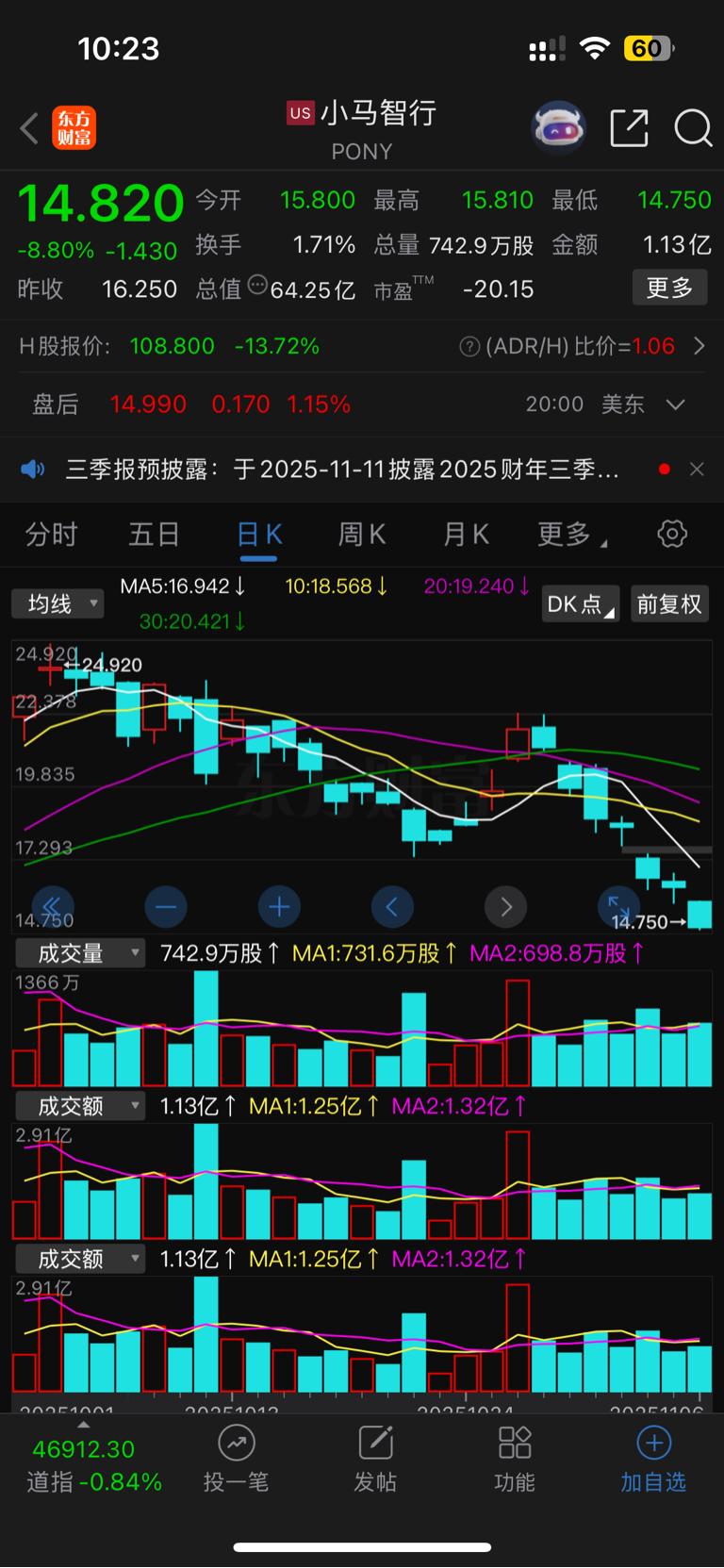Move chart one candle right
724x1568 pixels.
[505, 907]
